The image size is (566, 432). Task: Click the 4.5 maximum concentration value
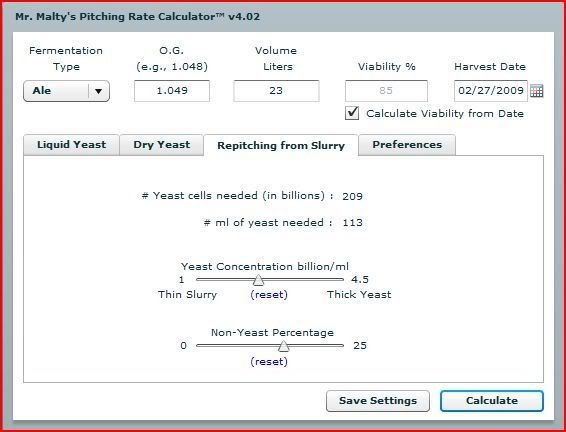pos(360,280)
